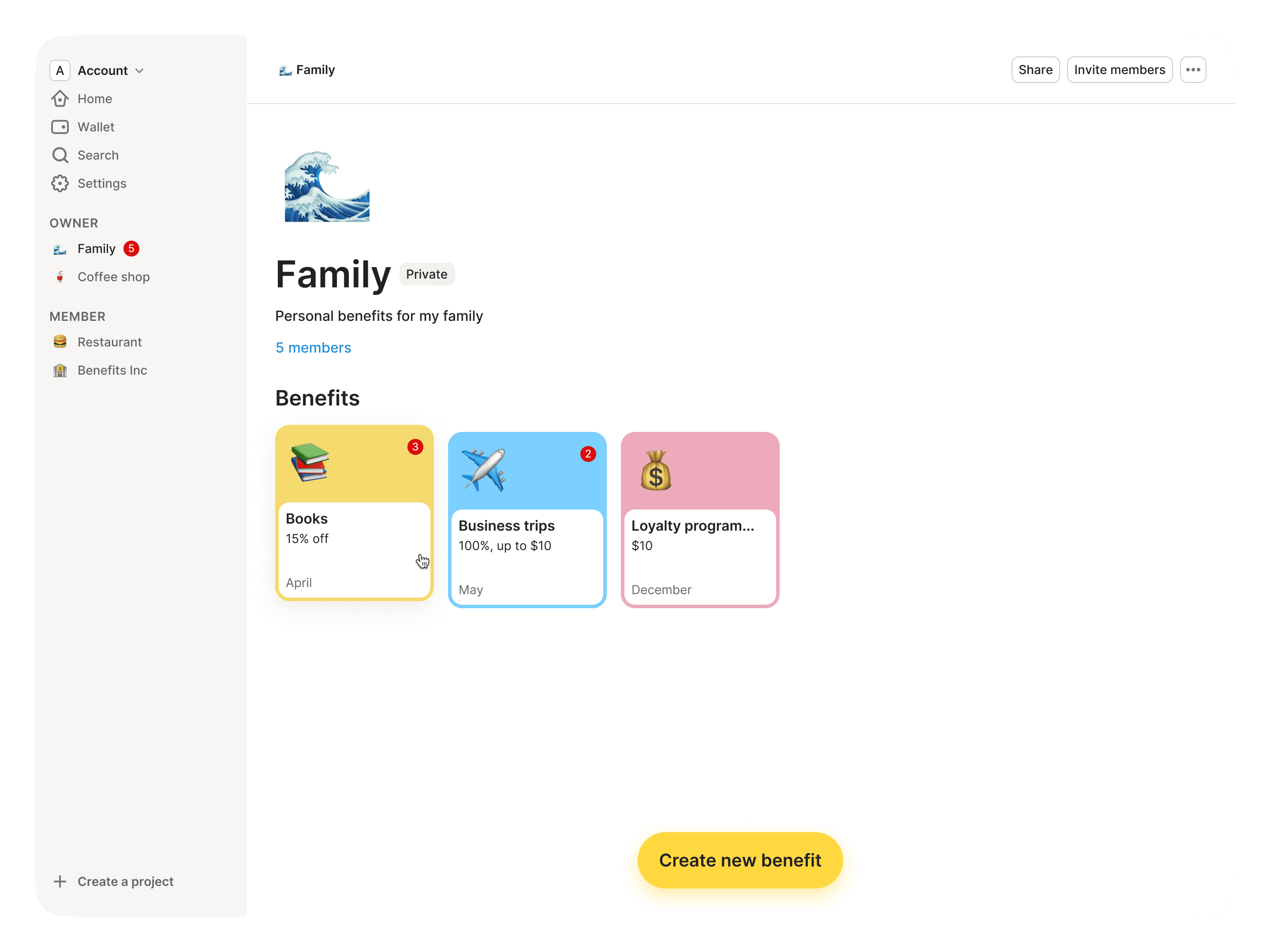The image size is (1270, 952).
Task: Click the Search magnifier icon
Action: [60, 155]
